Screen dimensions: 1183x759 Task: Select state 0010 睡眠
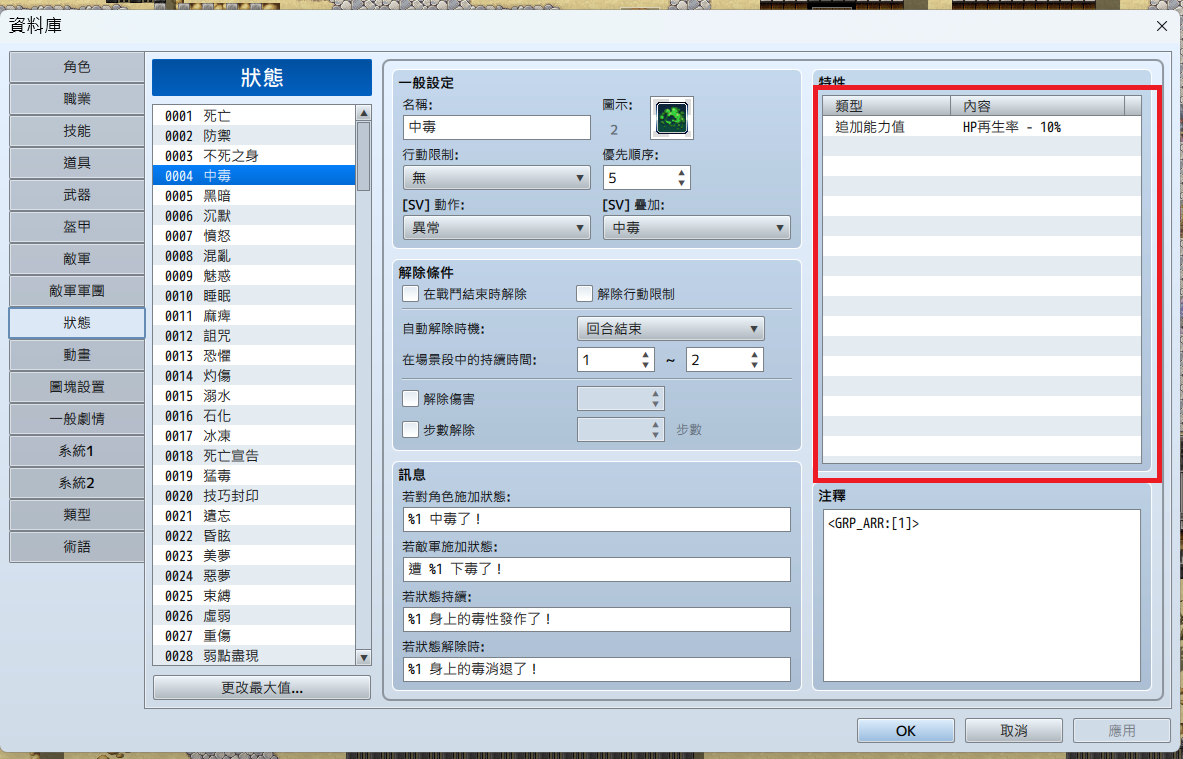pyautogui.click(x=254, y=296)
